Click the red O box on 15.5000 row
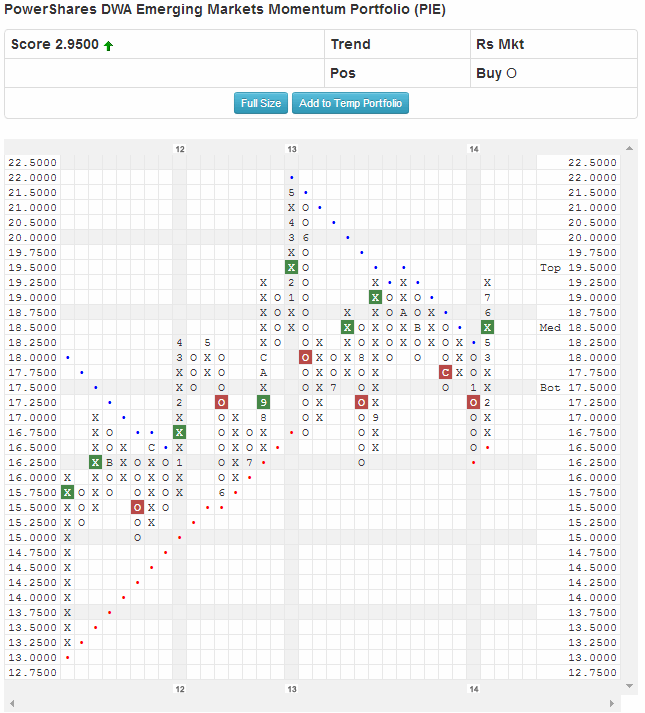 point(137,507)
